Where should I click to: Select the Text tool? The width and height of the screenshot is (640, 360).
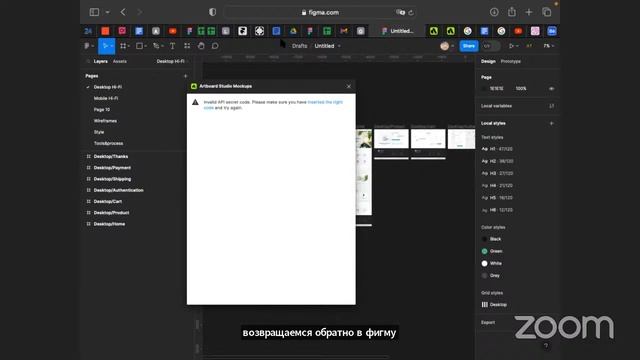pos(172,46)
